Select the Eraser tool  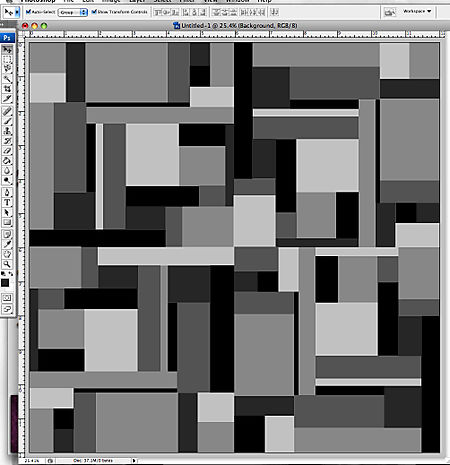click(7, 151)
